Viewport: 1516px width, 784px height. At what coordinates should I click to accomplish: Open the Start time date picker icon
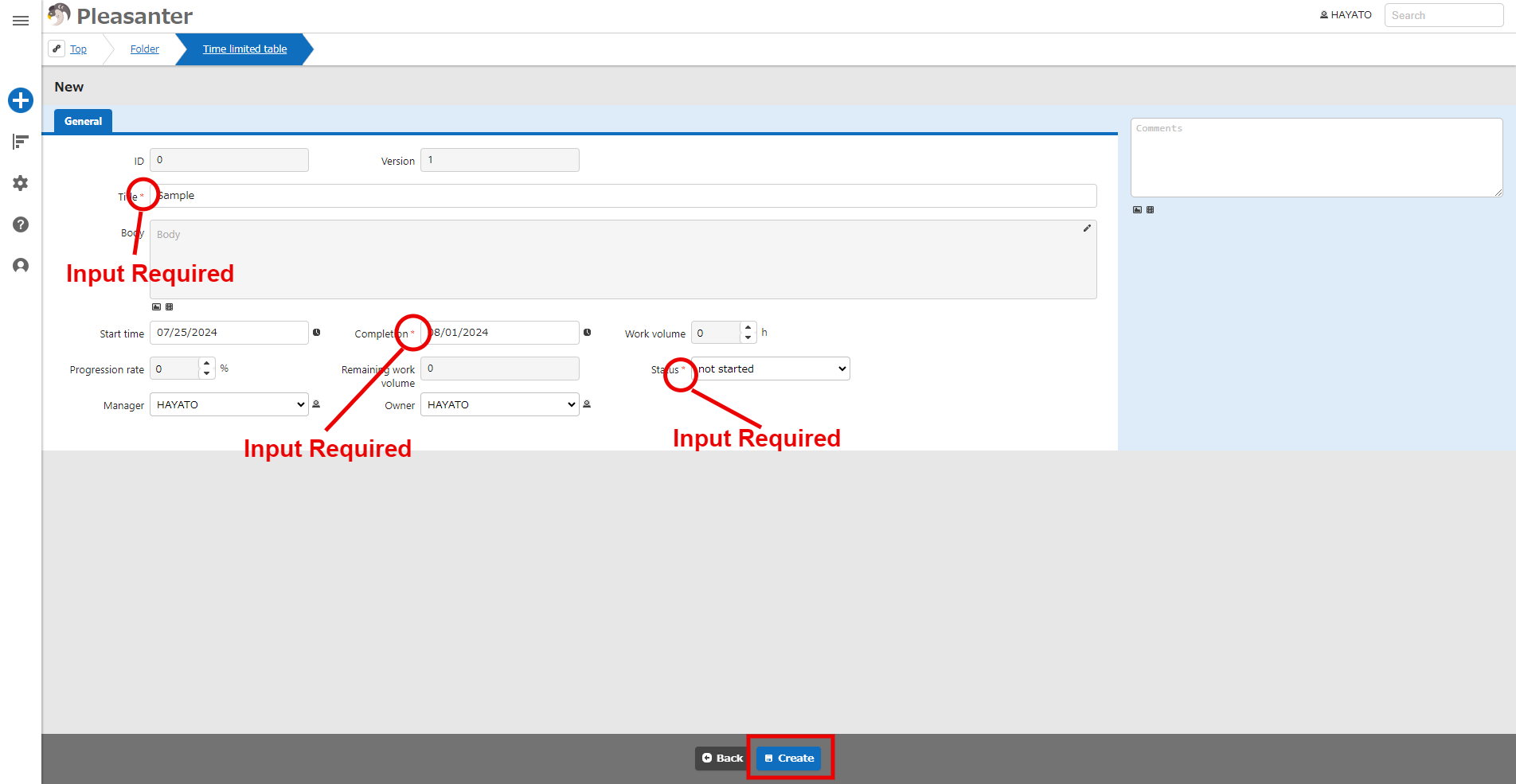316,333
